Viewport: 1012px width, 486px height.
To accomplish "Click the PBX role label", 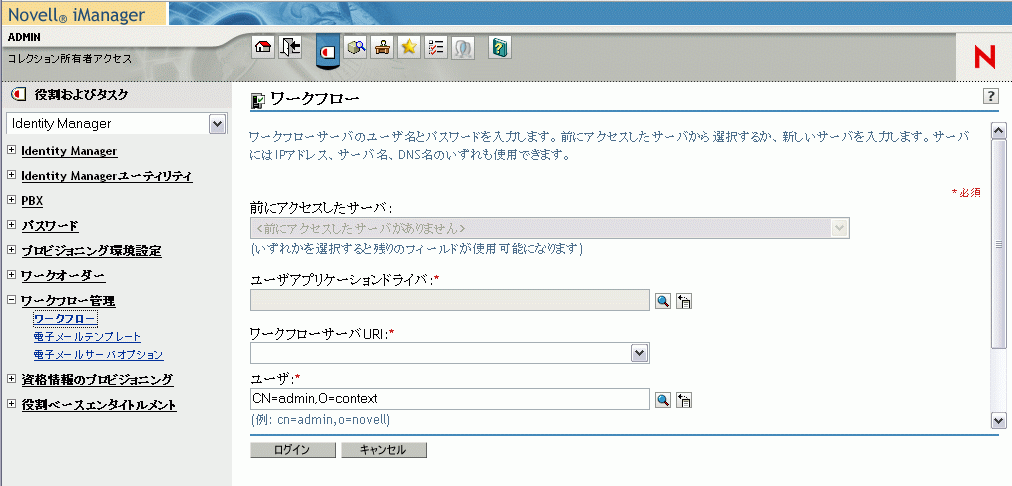I will tap(32, 201).
